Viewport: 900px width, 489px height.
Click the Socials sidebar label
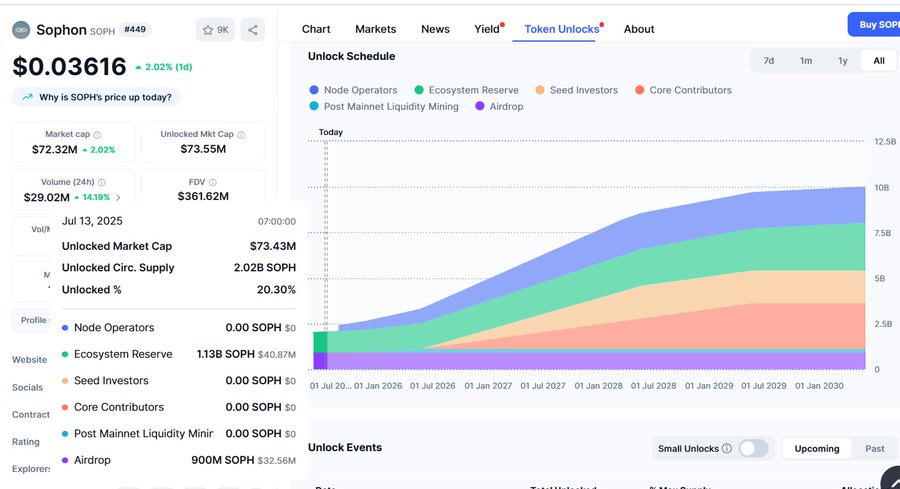click(x=28, y=387)
